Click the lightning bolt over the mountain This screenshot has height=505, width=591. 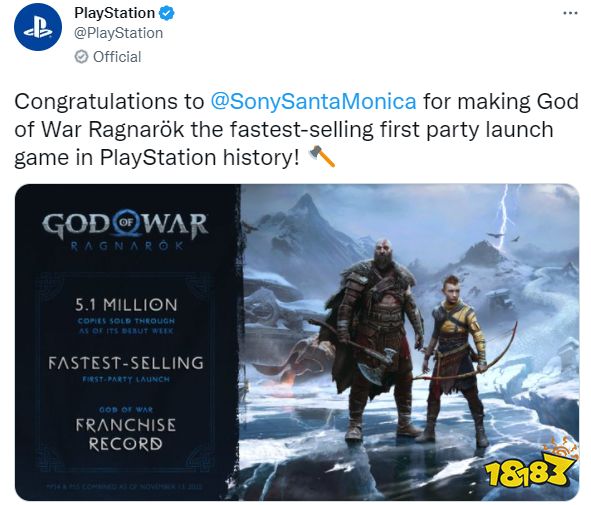(x=505, y=217)
